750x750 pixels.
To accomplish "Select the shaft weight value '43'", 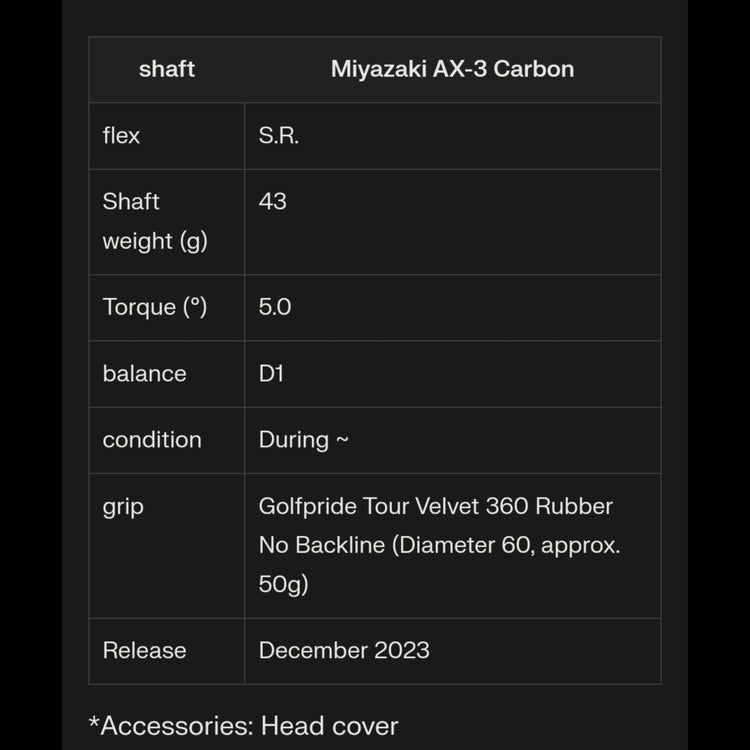I will tap(272, 201).
